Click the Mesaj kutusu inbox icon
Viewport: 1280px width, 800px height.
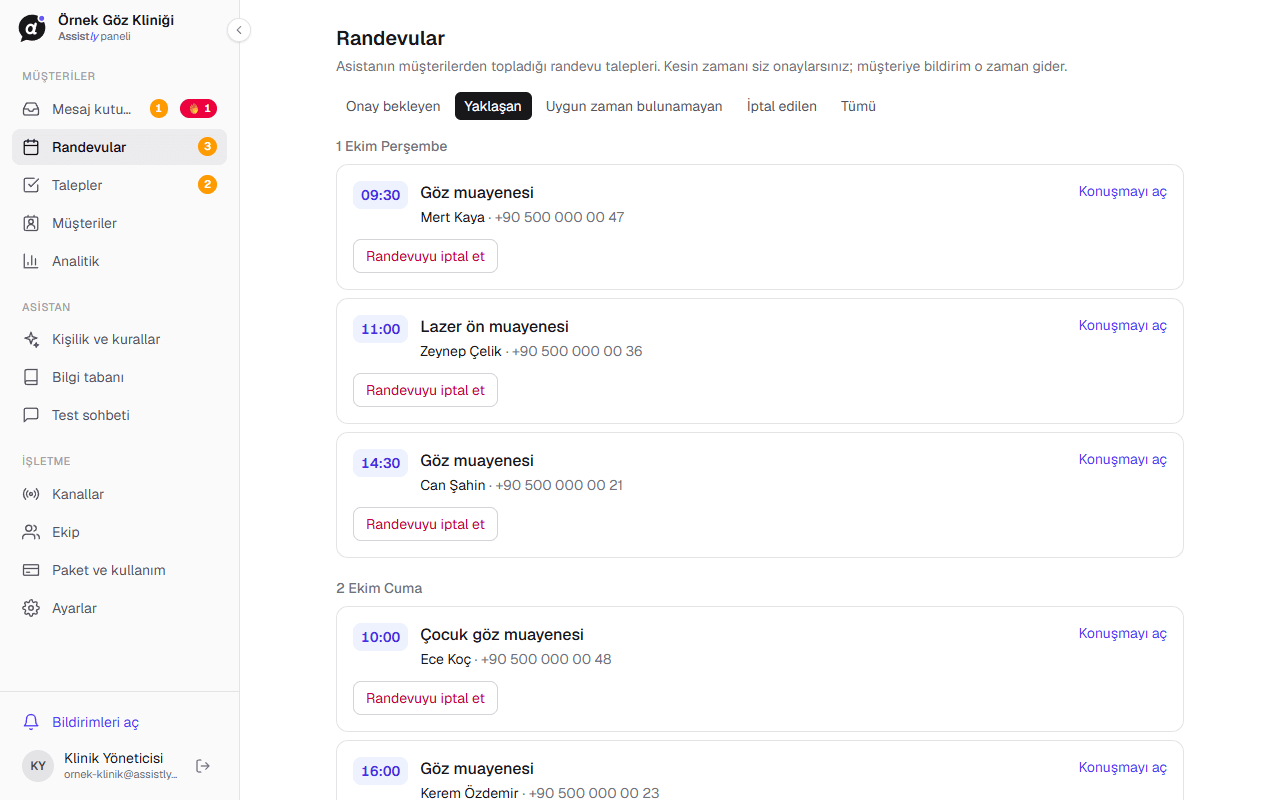click(32, 109)
